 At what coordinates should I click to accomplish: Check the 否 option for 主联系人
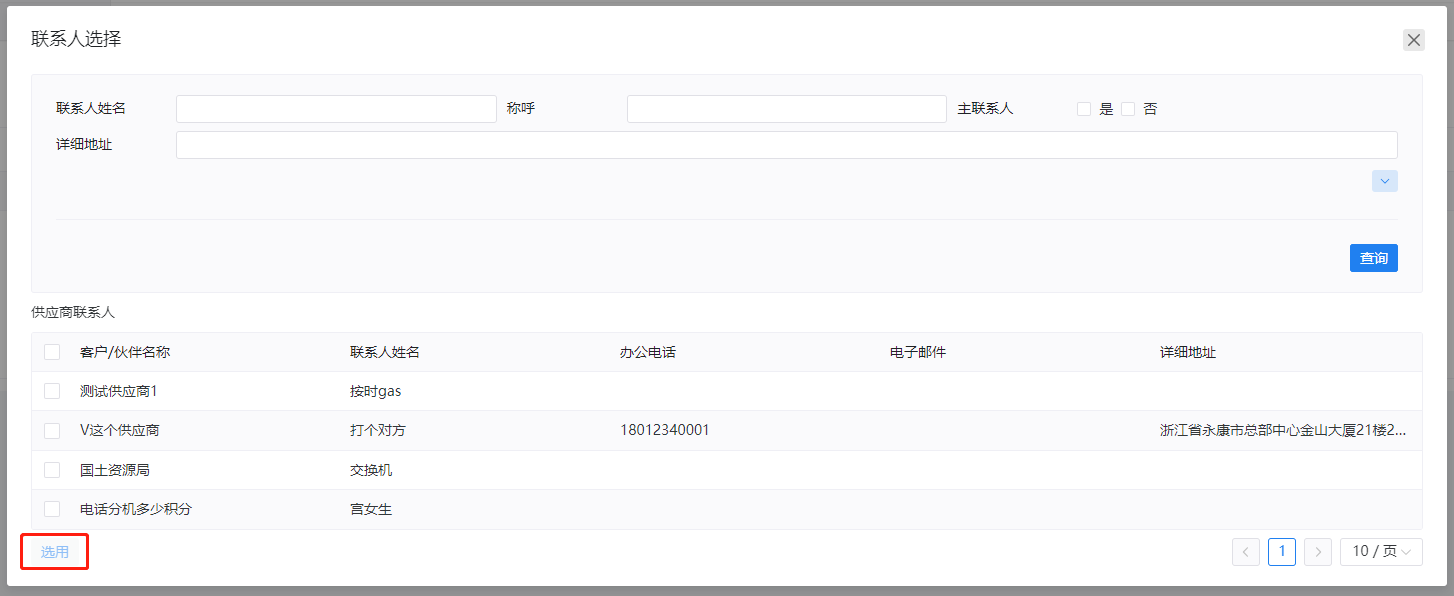(1128, 109)
